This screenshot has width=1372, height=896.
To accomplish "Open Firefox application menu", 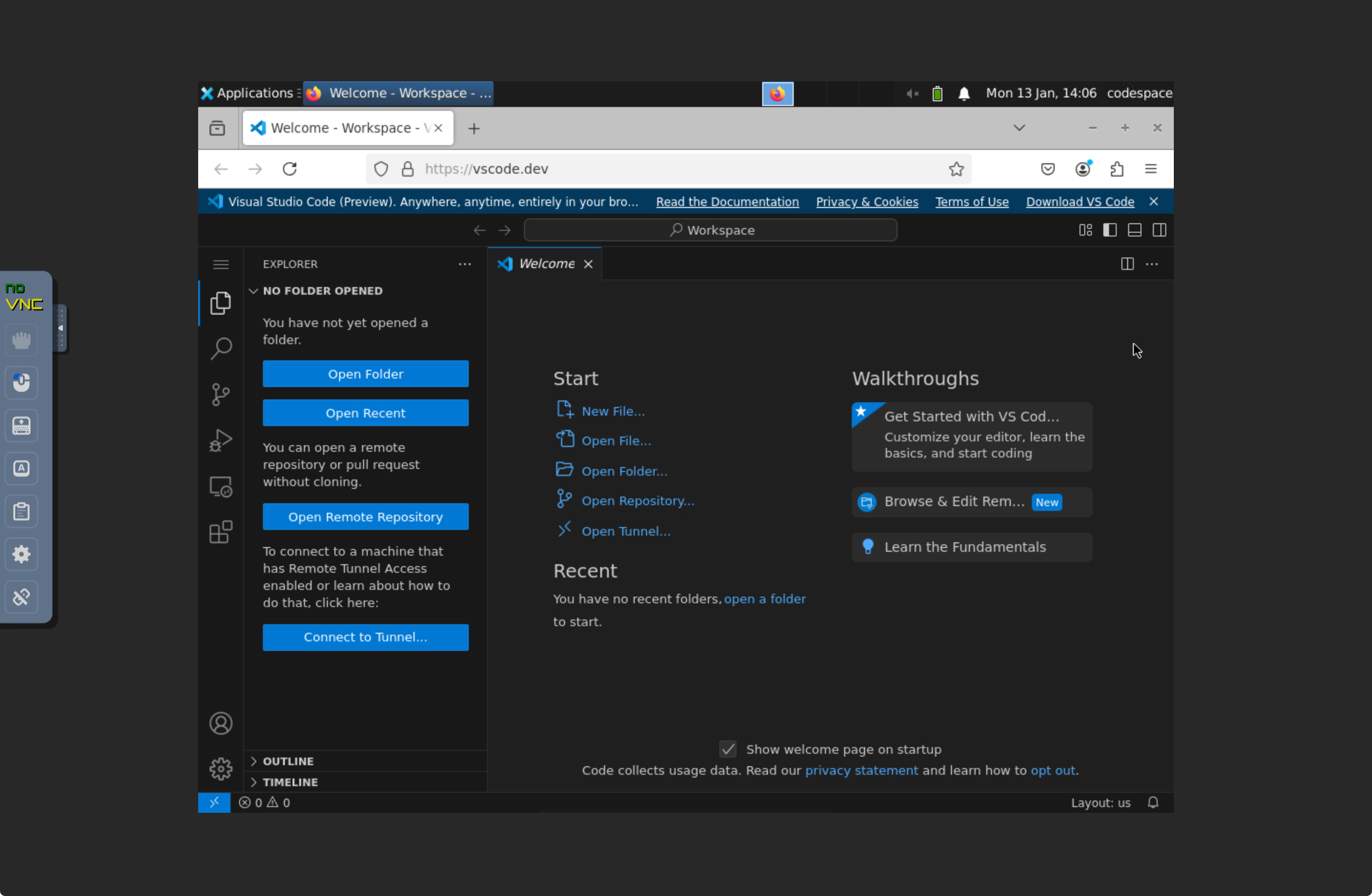I will click(1151, 169).
